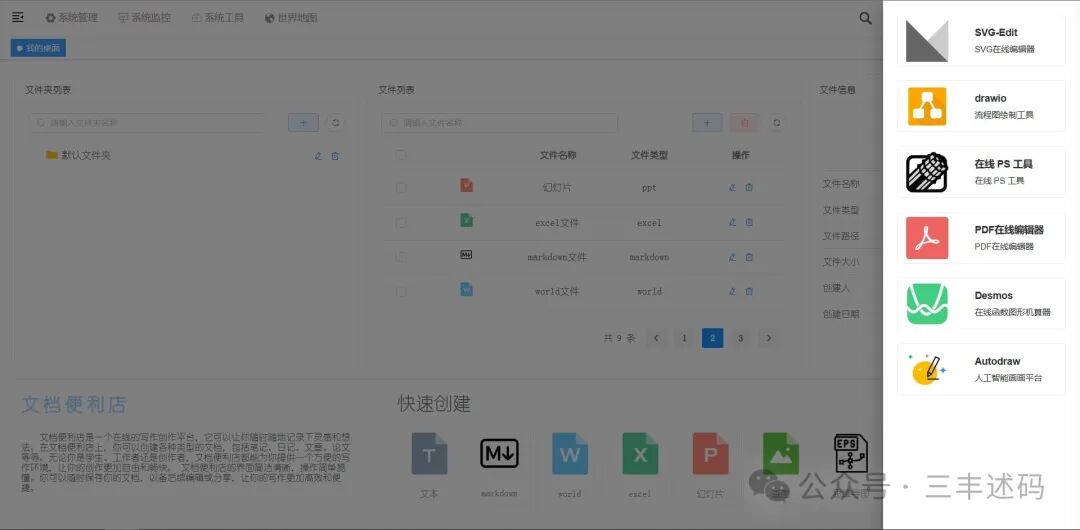
Task: Open the 世界地图 menu
Action: point(291,18)
